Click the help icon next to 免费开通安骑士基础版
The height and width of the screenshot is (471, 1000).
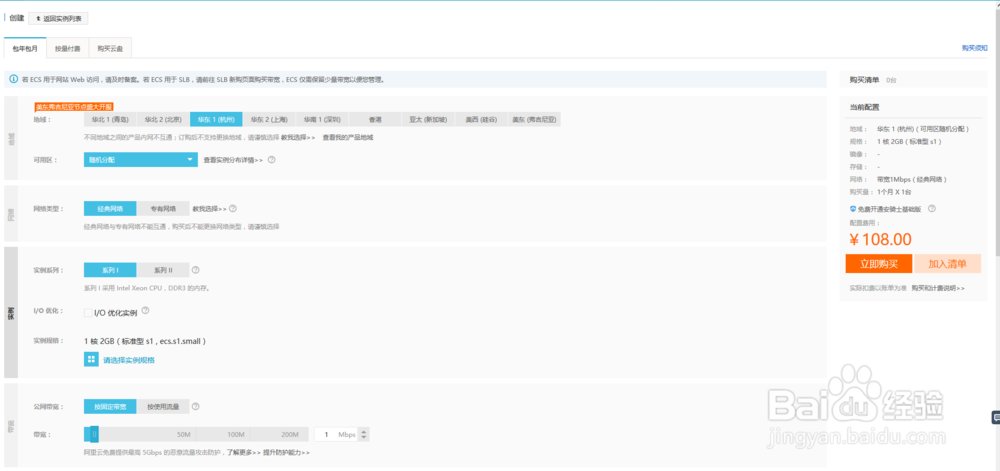932,208
